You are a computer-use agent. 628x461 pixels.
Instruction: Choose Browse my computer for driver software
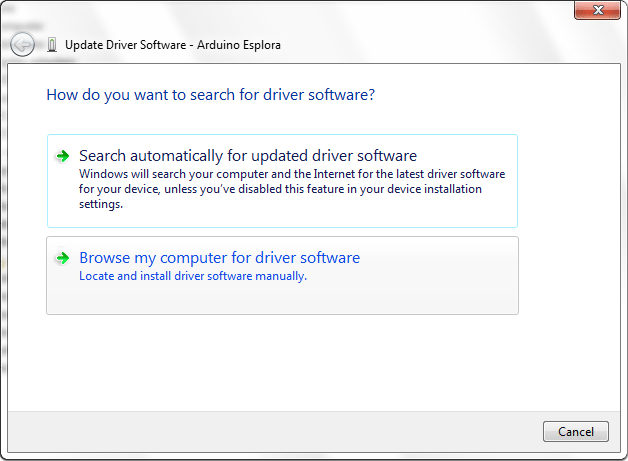pyautogui.click(x=219, y=258)
